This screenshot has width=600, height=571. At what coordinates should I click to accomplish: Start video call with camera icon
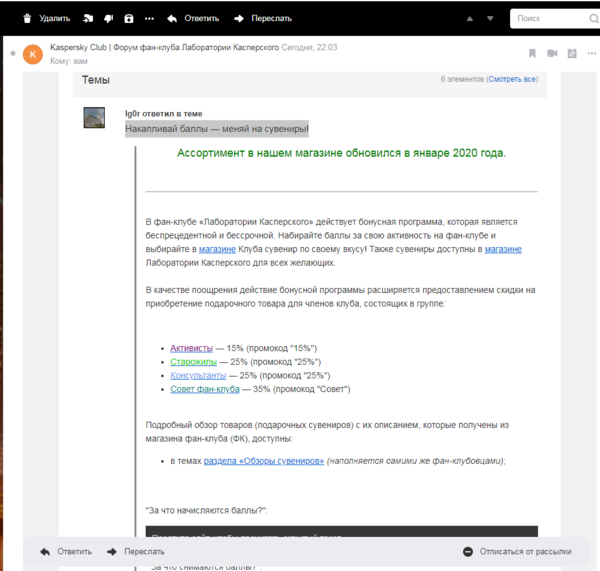point(552,53)
